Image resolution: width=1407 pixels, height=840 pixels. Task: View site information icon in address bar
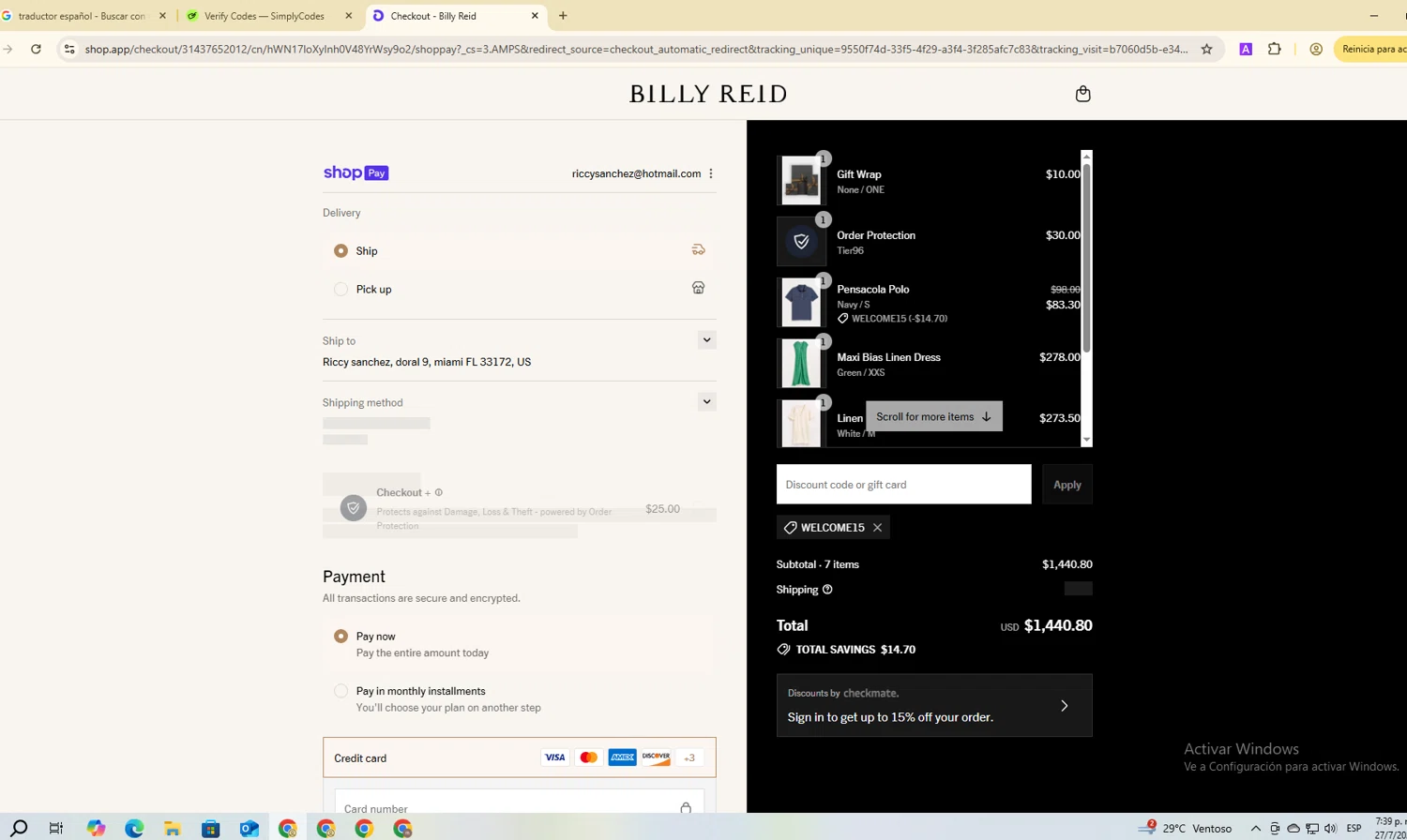pyautogui.click(x=69, y=49)
